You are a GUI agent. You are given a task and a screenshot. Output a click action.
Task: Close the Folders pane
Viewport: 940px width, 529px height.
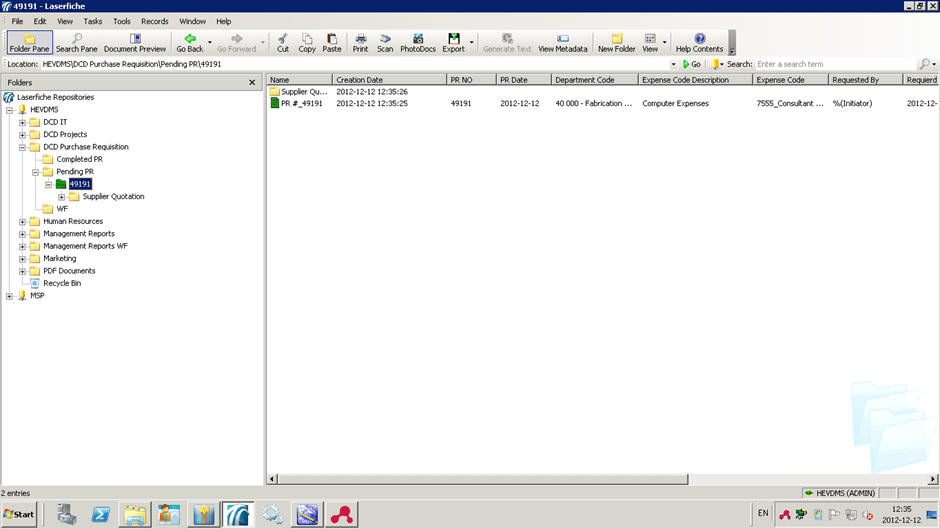coord(252,82)
